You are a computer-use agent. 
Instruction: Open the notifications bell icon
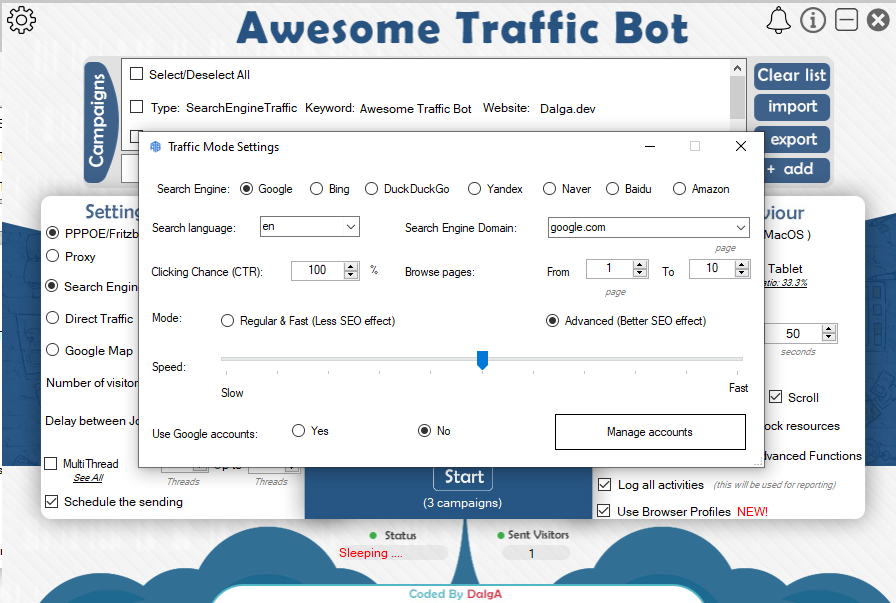tap(778, 21)
